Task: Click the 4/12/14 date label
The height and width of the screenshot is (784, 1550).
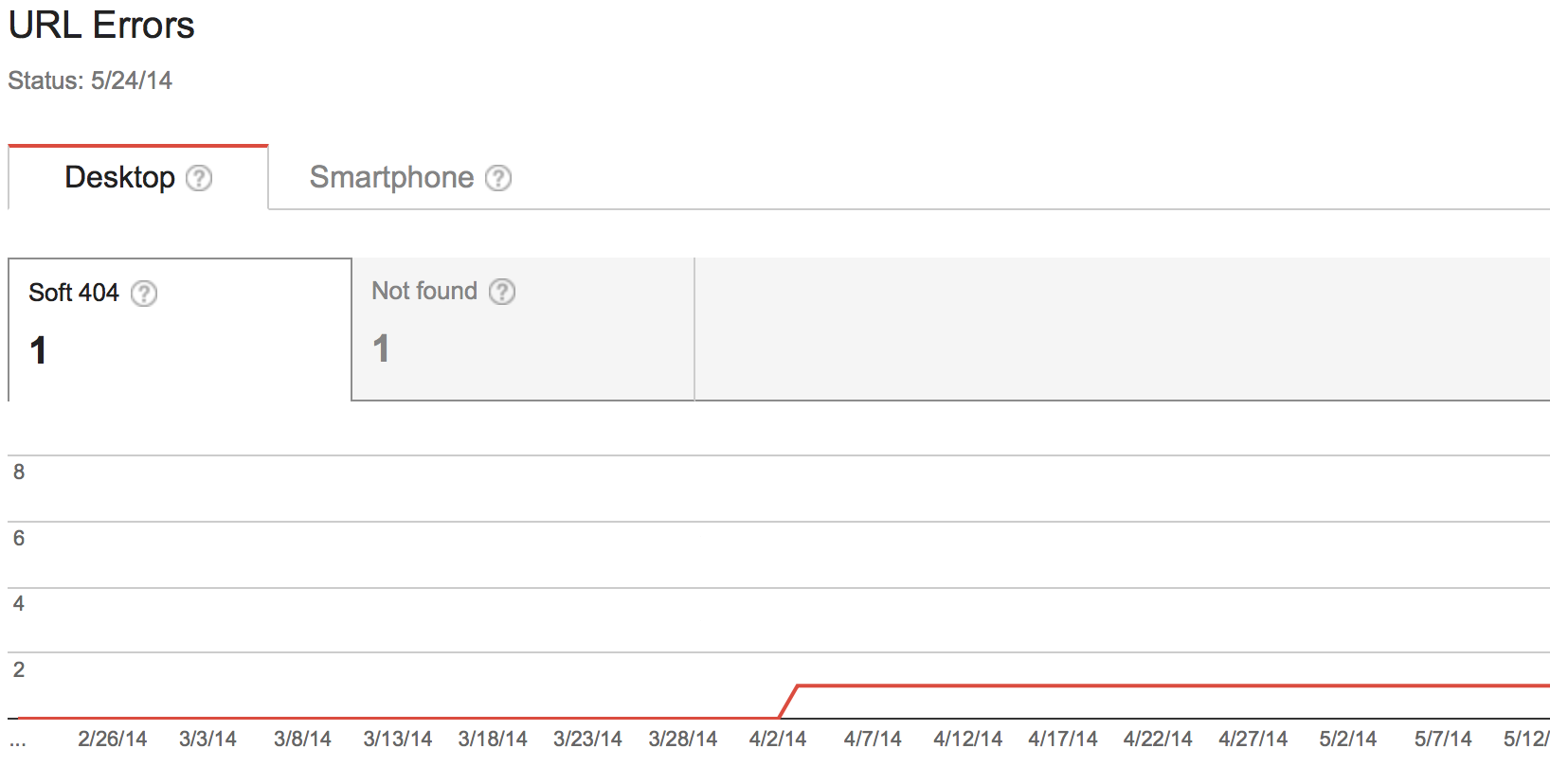Action: 967,739
